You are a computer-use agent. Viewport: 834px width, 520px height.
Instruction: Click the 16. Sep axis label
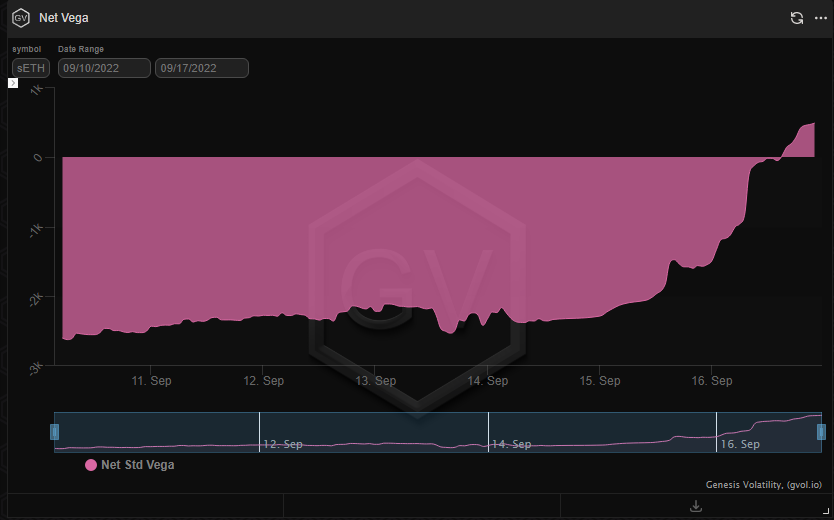712,381
